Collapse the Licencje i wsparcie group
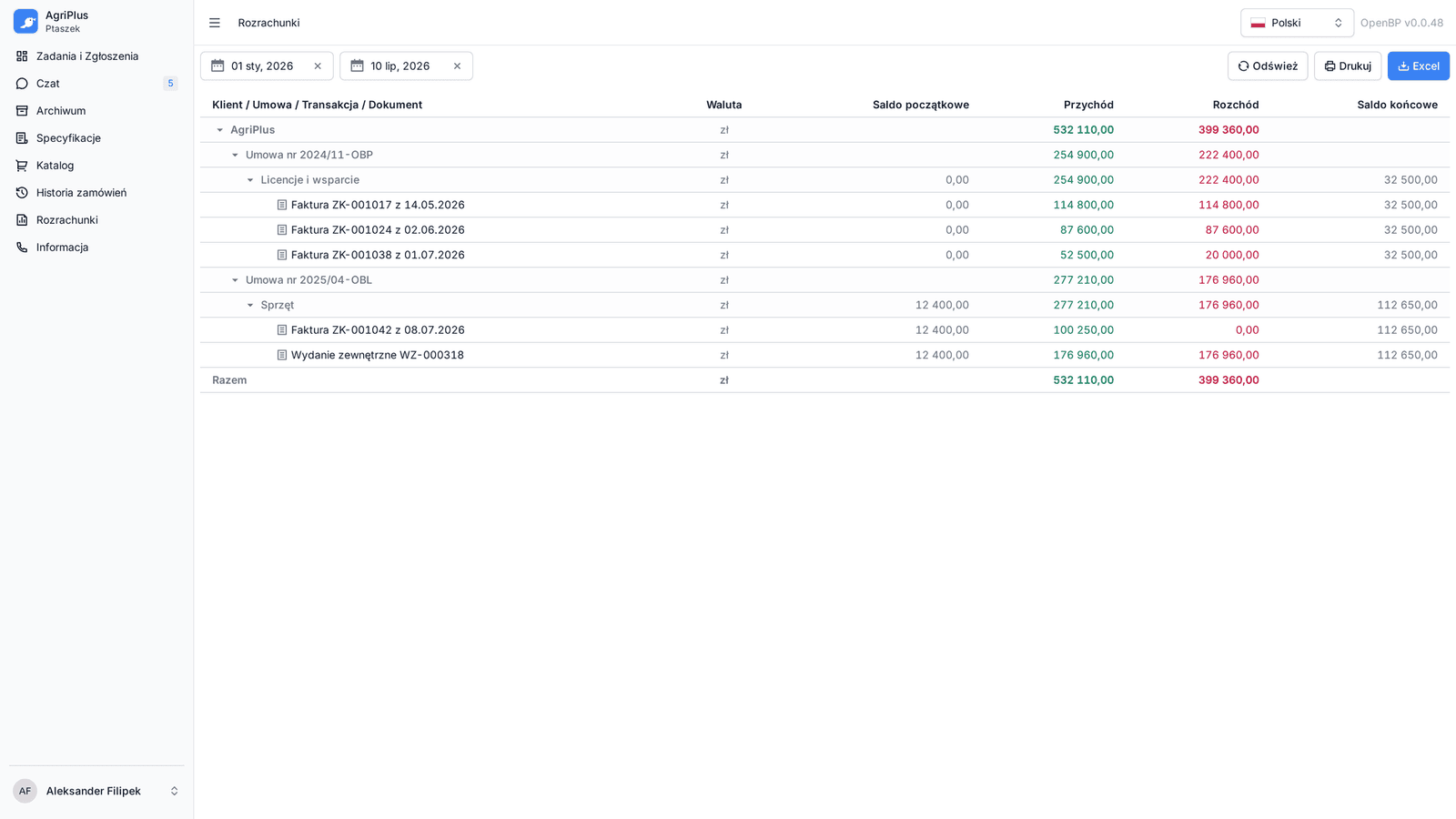Screen dimensions: 1456x819 (250, 180)
